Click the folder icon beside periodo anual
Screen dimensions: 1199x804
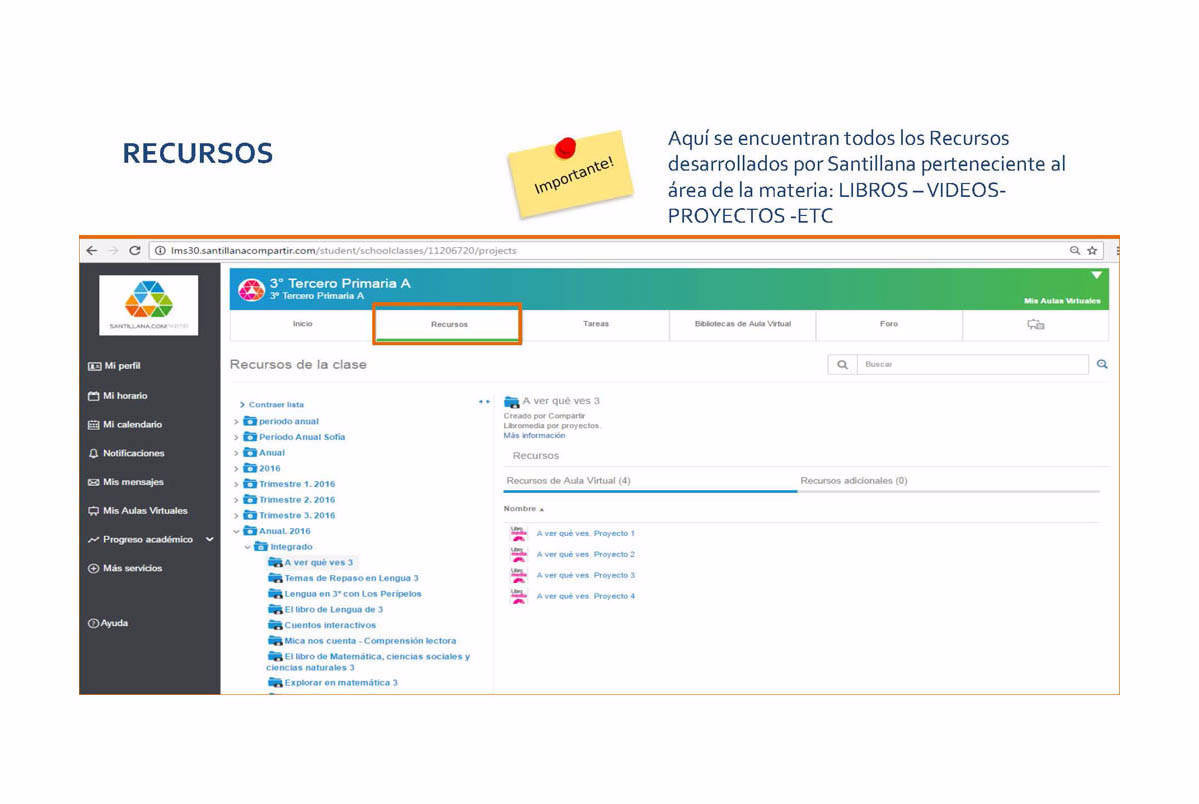[x=250, y=421]
